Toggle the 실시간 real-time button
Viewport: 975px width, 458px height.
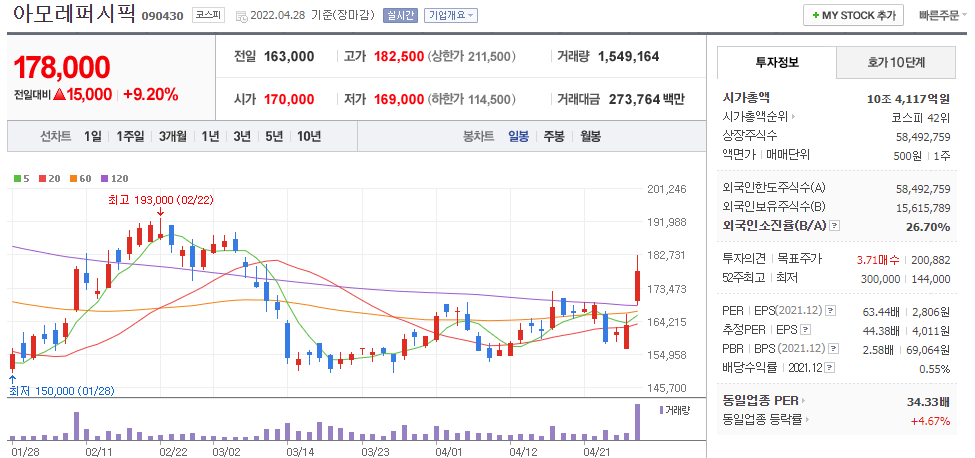pyautogui.click(x=400, y=16)
